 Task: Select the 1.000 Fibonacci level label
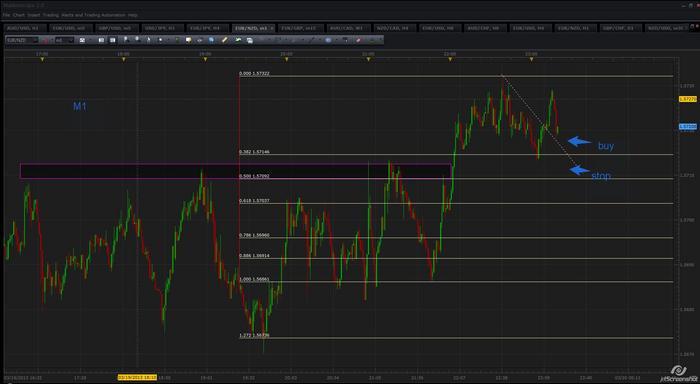click(x=254, y=279)
